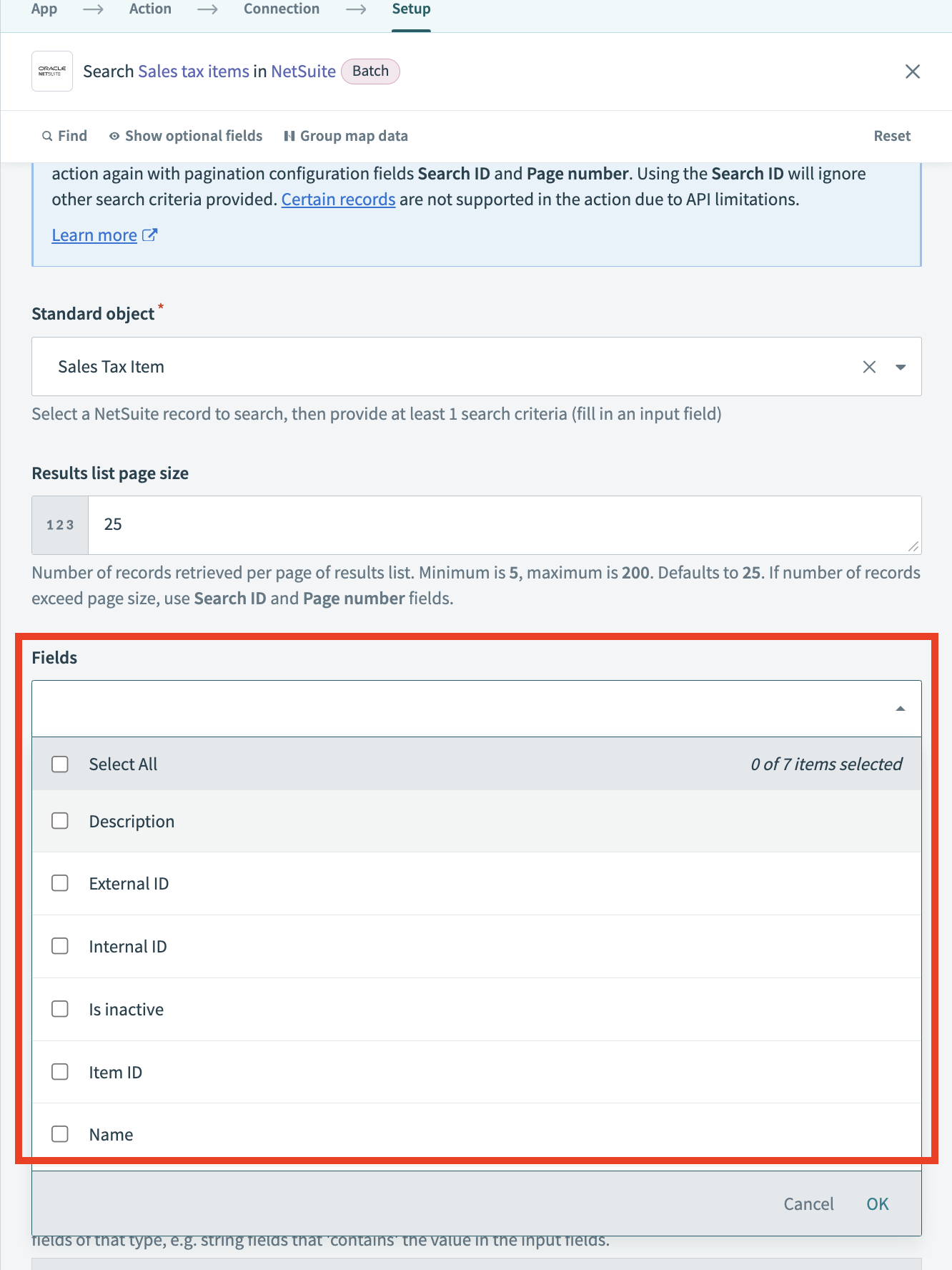Switch to the Connection step
Screen dimensions: 952x1270
click(281, 9)
